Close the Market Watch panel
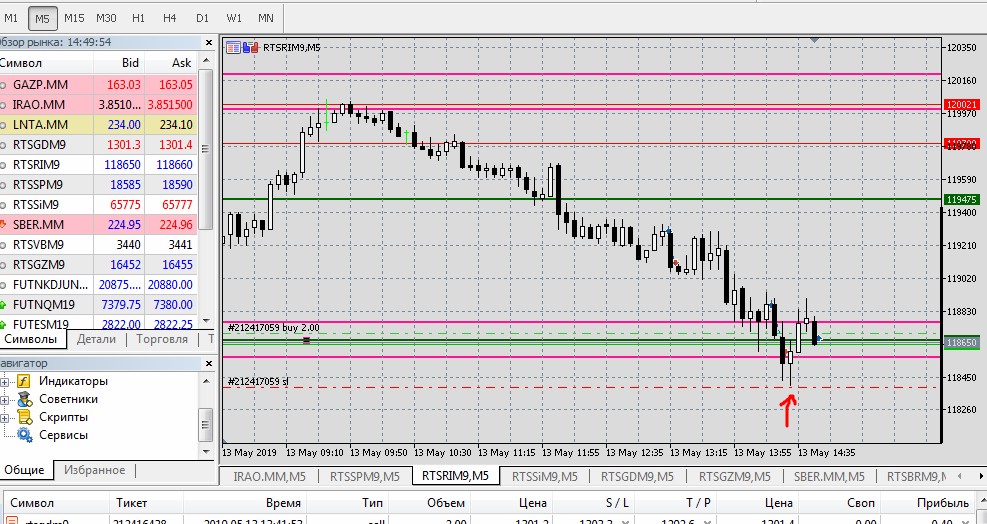 [x=209, y=42]
